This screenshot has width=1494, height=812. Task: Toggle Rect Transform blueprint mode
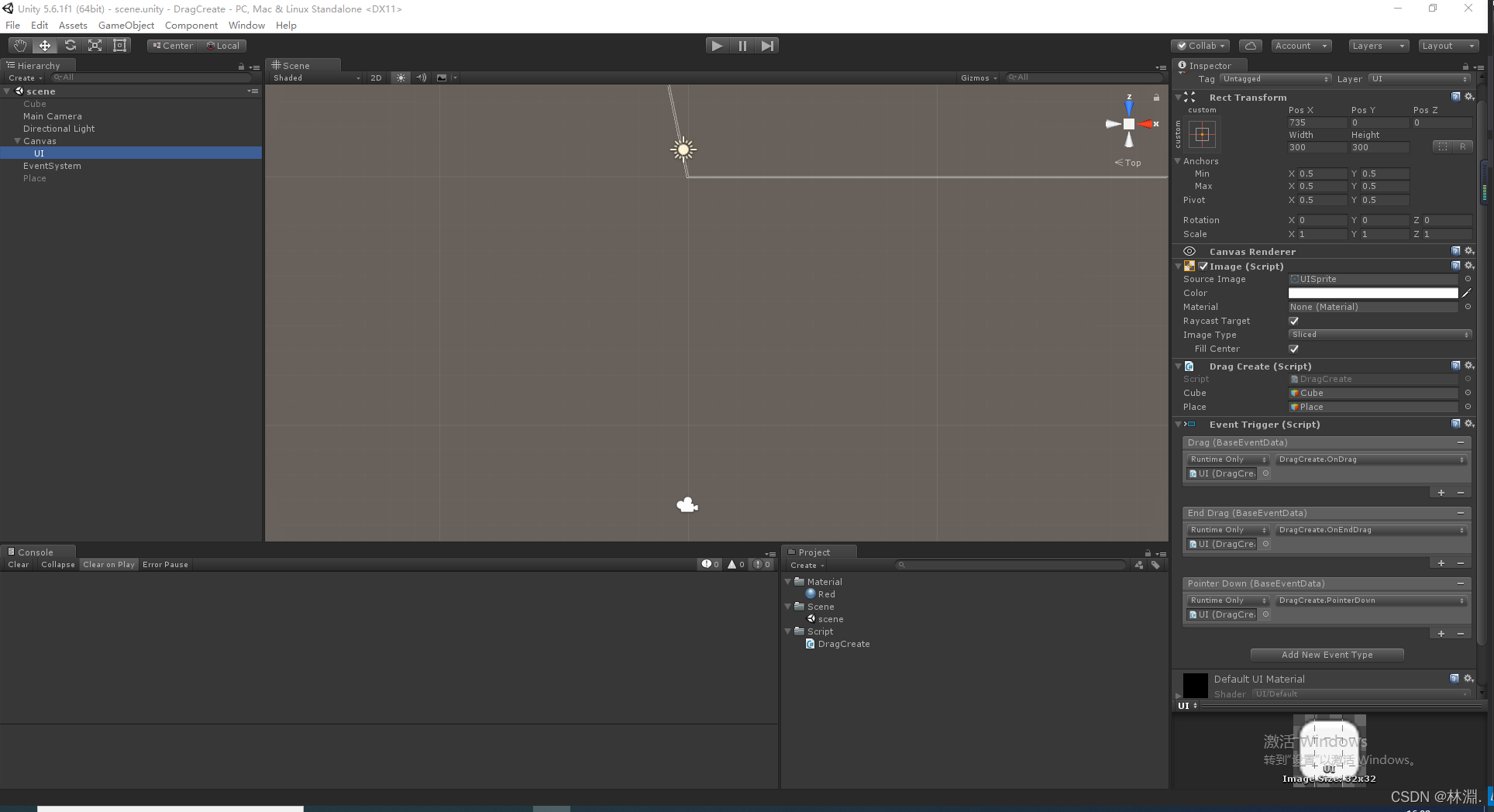pos(1442,146)
